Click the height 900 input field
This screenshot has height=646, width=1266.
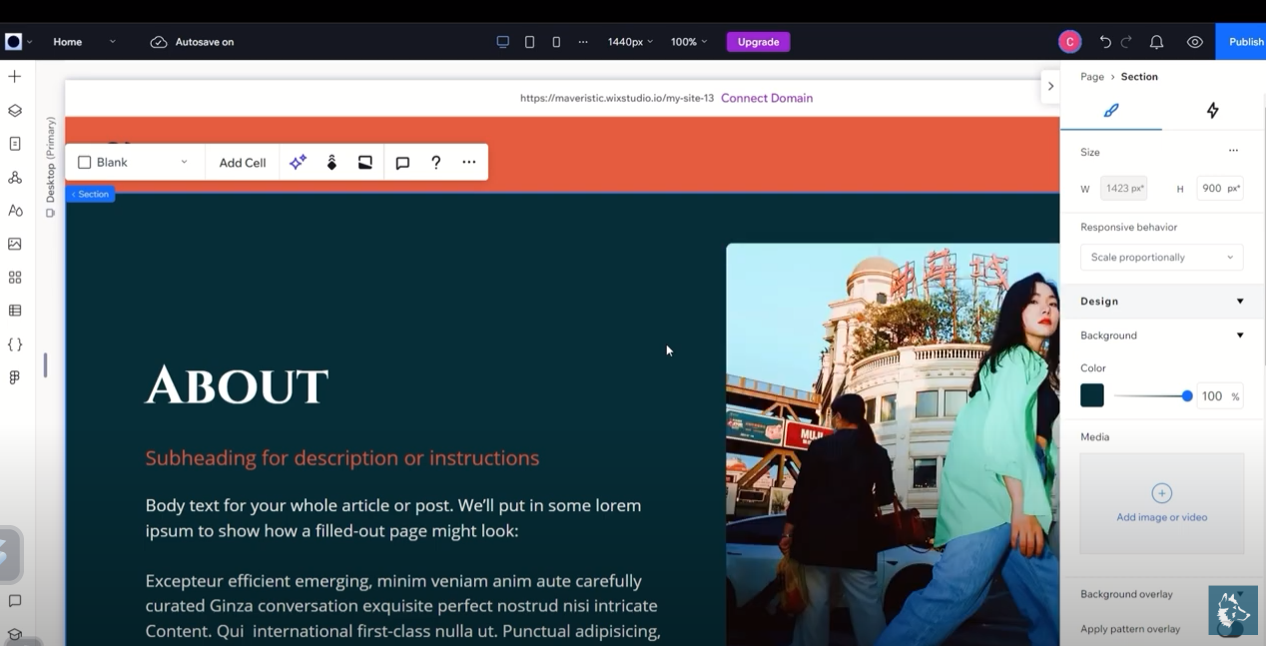(1219, 188)
